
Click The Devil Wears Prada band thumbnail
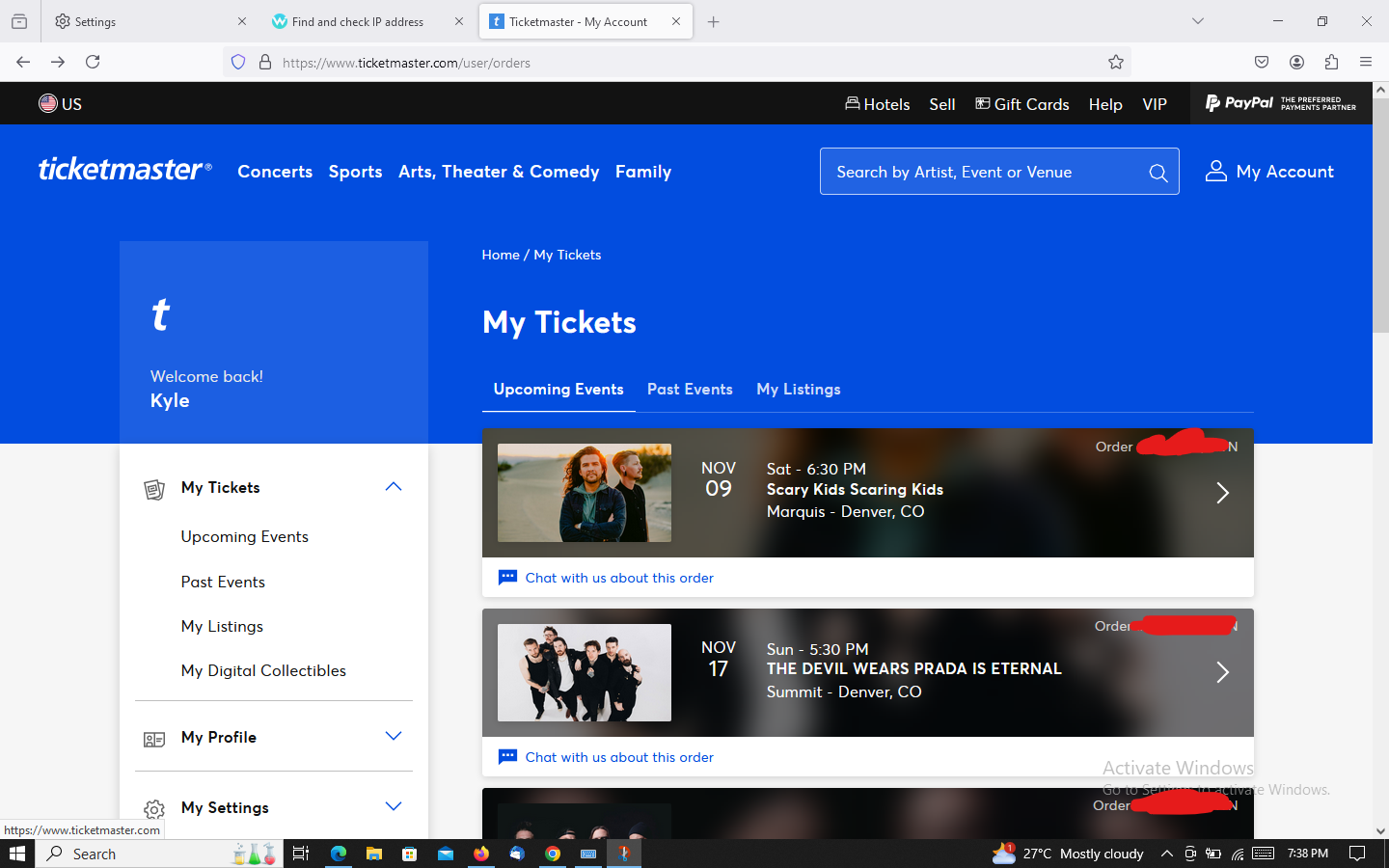coord(585,672)
